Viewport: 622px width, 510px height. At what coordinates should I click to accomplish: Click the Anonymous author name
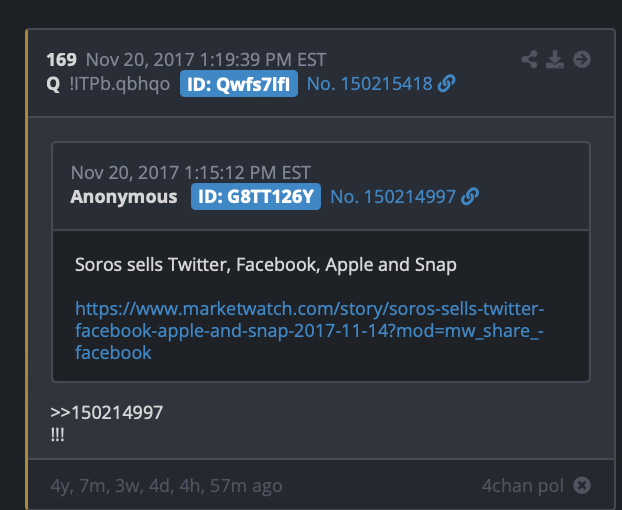click(124, 196)
